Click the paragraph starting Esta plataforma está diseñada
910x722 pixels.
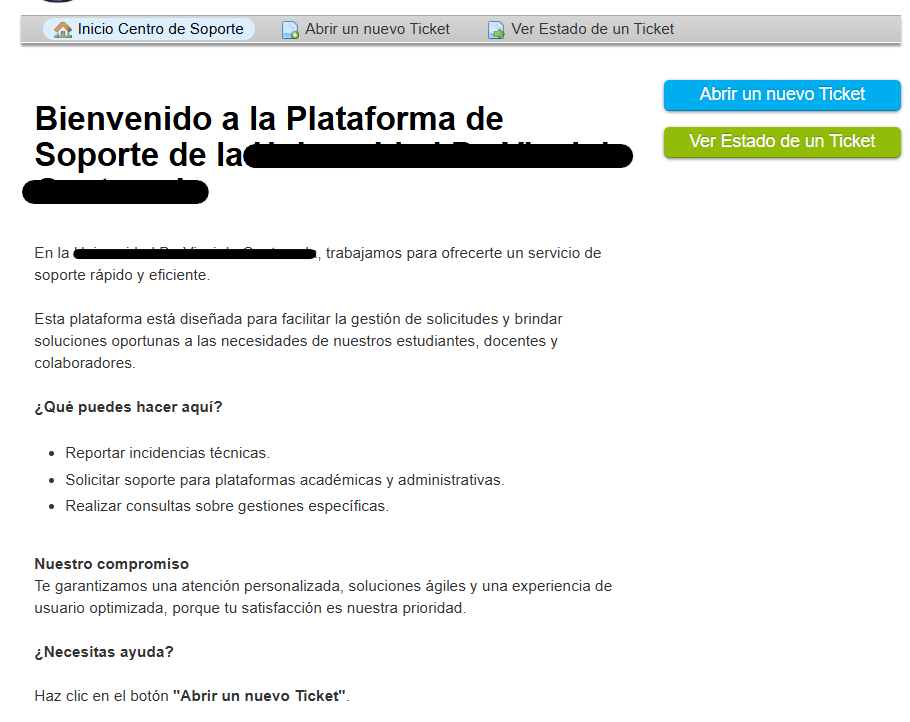click(298, 341)
